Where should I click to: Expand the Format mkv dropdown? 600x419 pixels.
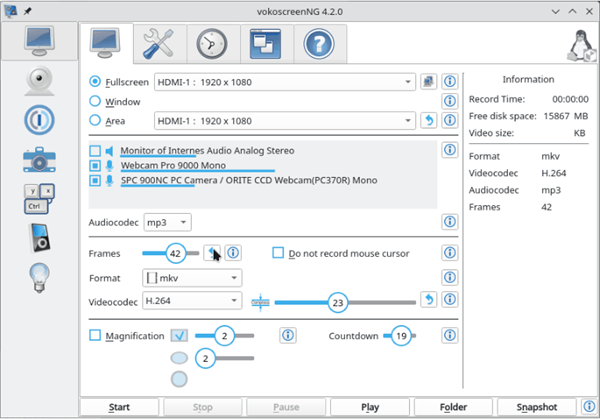point(192,277)
